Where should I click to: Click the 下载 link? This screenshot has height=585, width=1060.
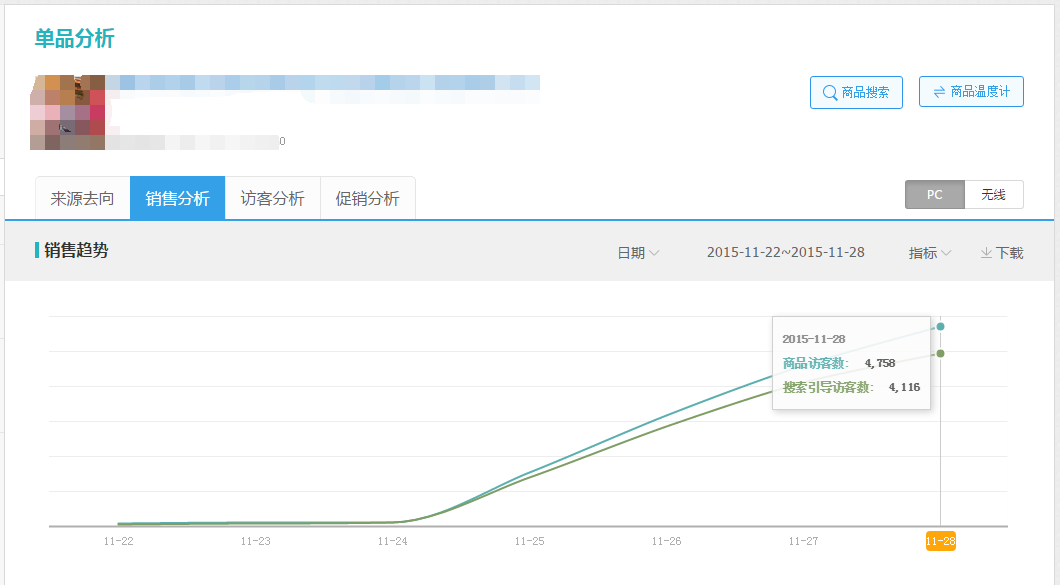(x=1009, y=253)
